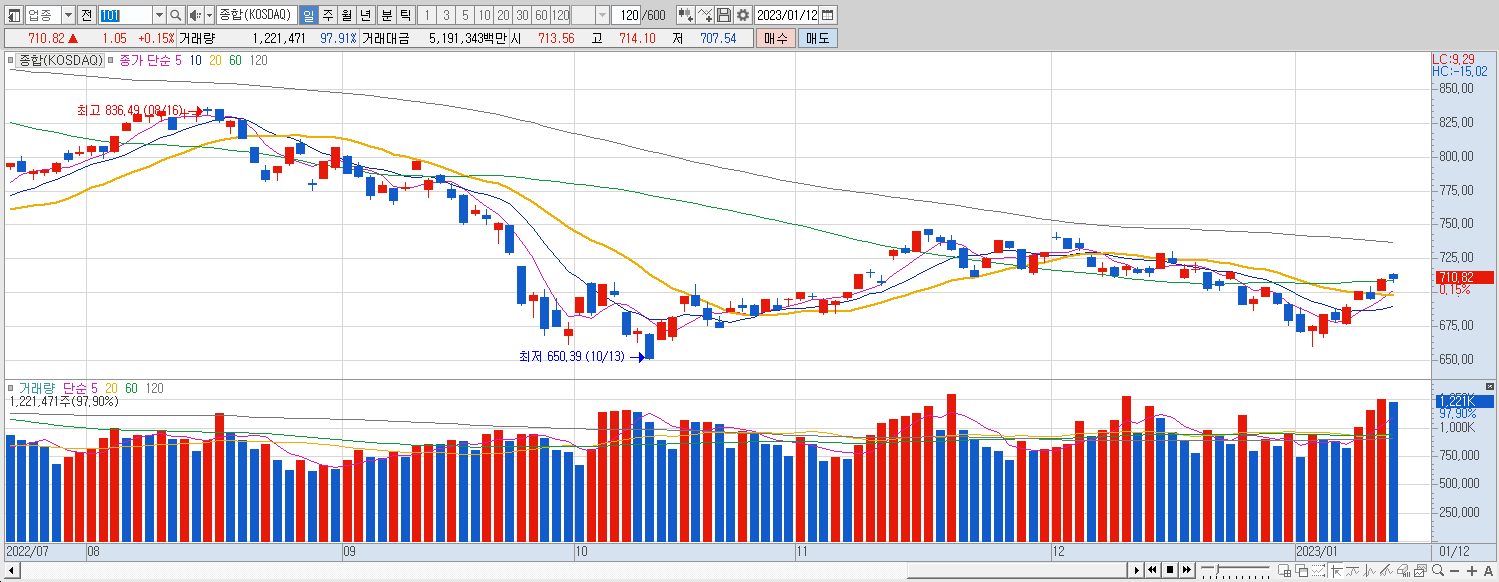Viewport: 1499px width, 582px height.
Task: Open the calendar date picker icon
Action: click(x=829, y=15)
